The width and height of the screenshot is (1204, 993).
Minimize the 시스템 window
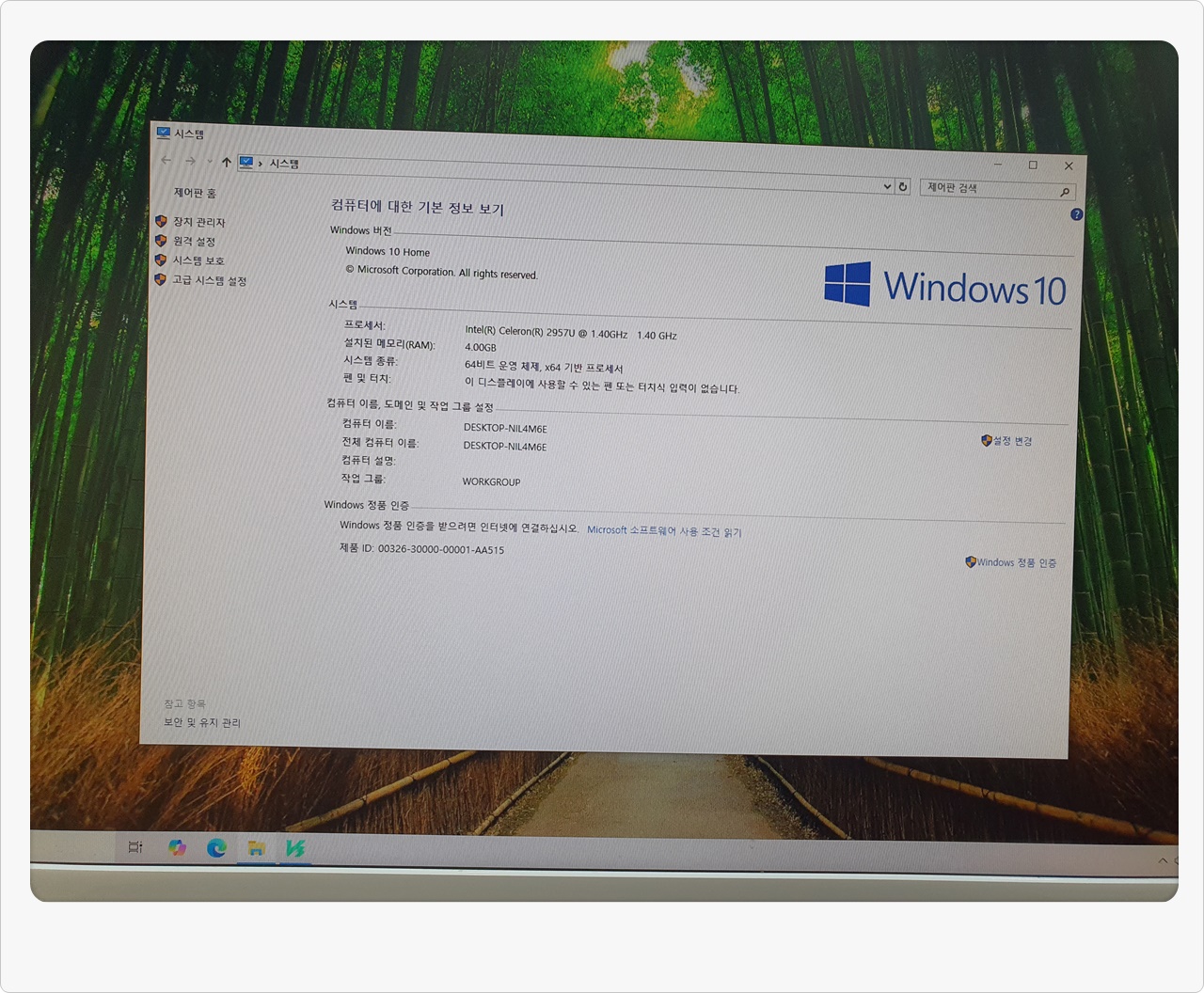(998, 164)
